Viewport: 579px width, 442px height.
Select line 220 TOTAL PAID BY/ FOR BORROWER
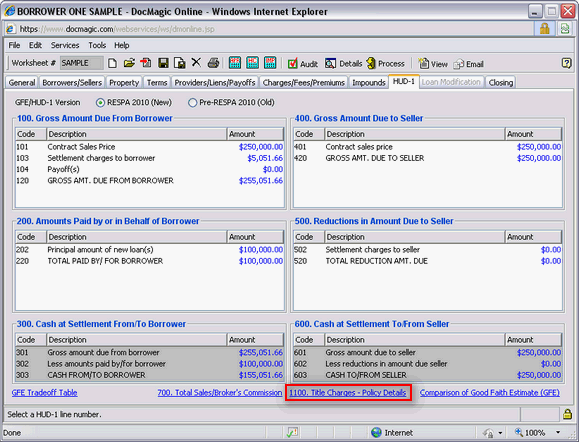[x=150, y=261]
